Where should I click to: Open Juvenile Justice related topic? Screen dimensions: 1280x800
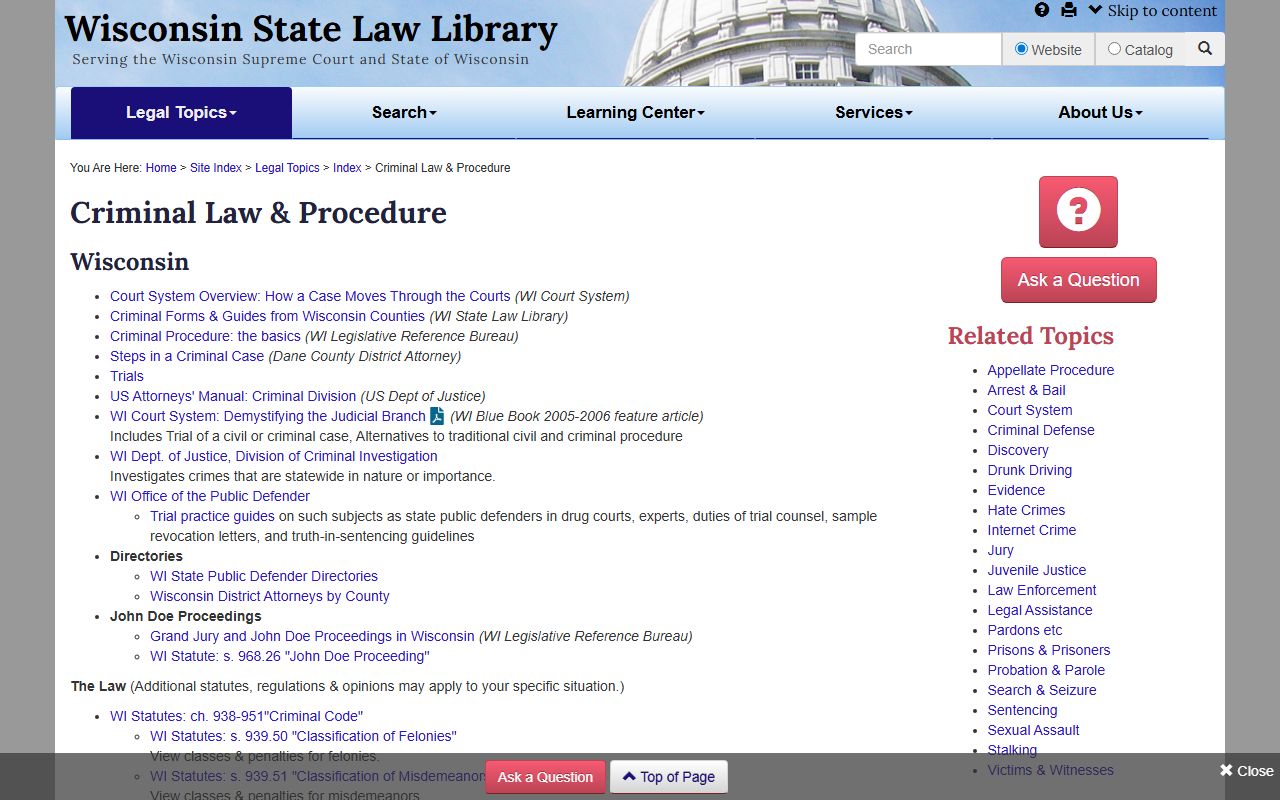(x=1037, y=570)
